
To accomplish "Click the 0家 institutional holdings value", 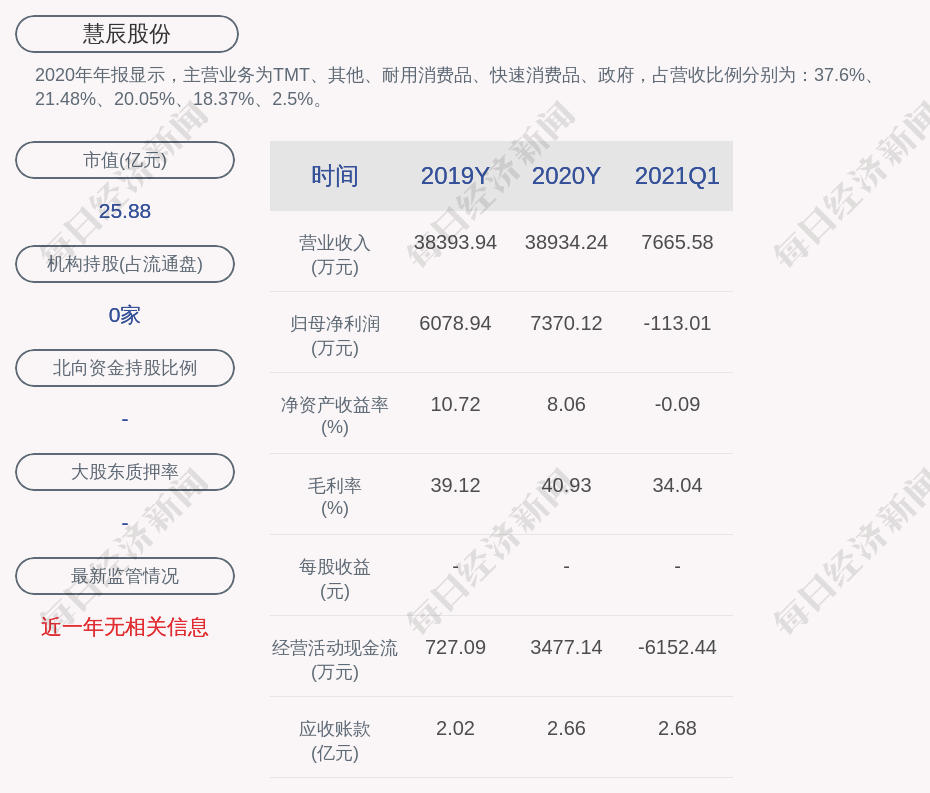I will point(125,315).
